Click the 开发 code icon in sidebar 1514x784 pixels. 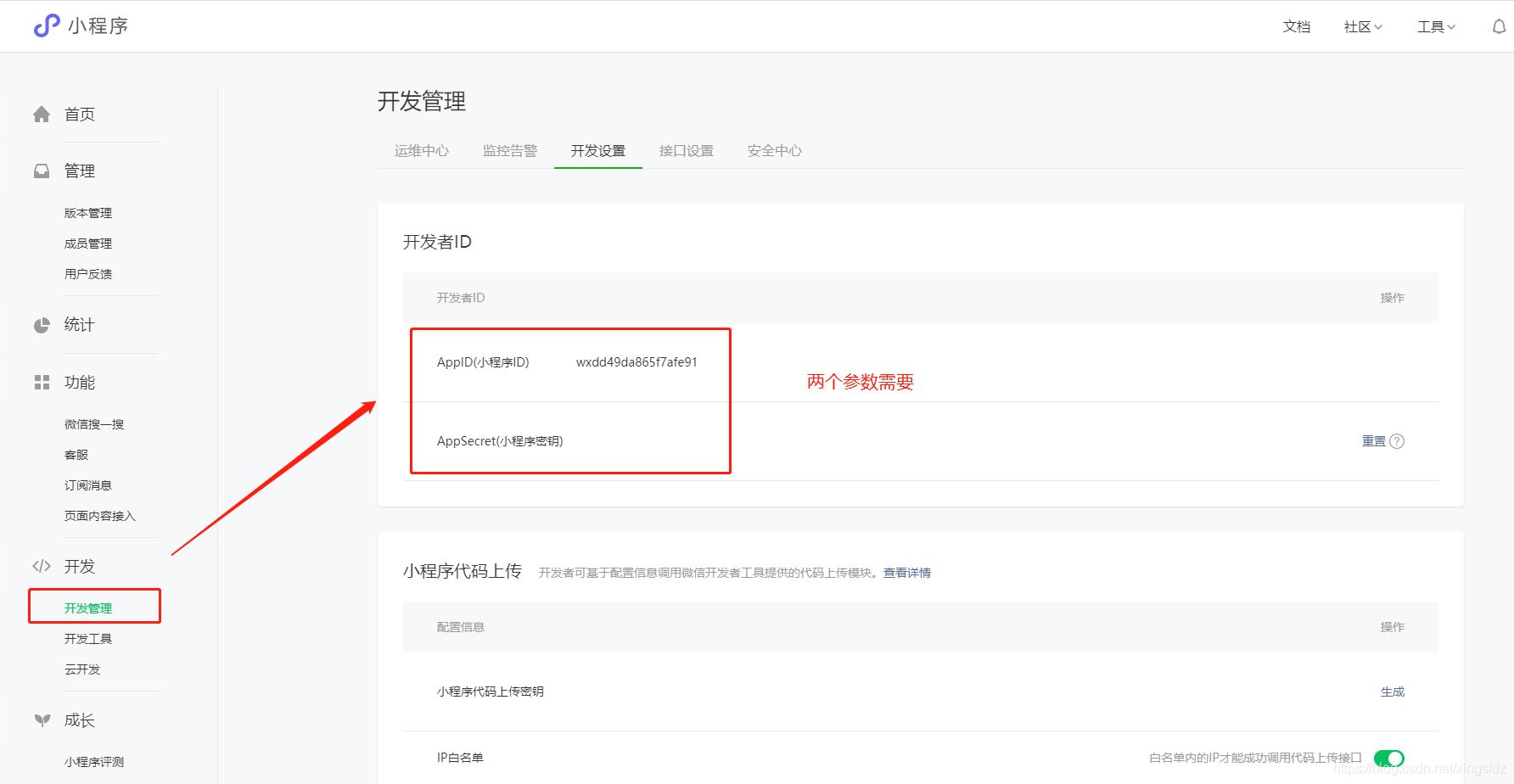41,566
